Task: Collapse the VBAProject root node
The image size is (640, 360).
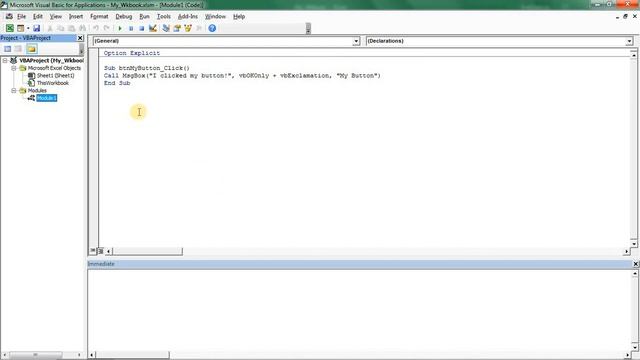Action: pyautogui.click(x=5, y=60)
